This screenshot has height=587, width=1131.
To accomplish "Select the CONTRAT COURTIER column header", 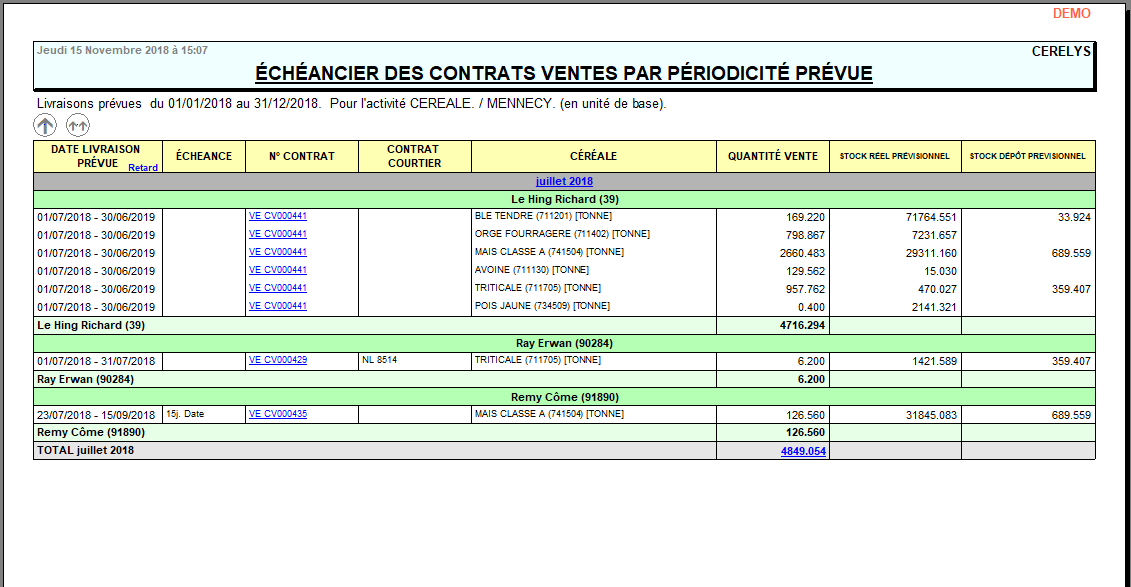I will coord(415,156).
